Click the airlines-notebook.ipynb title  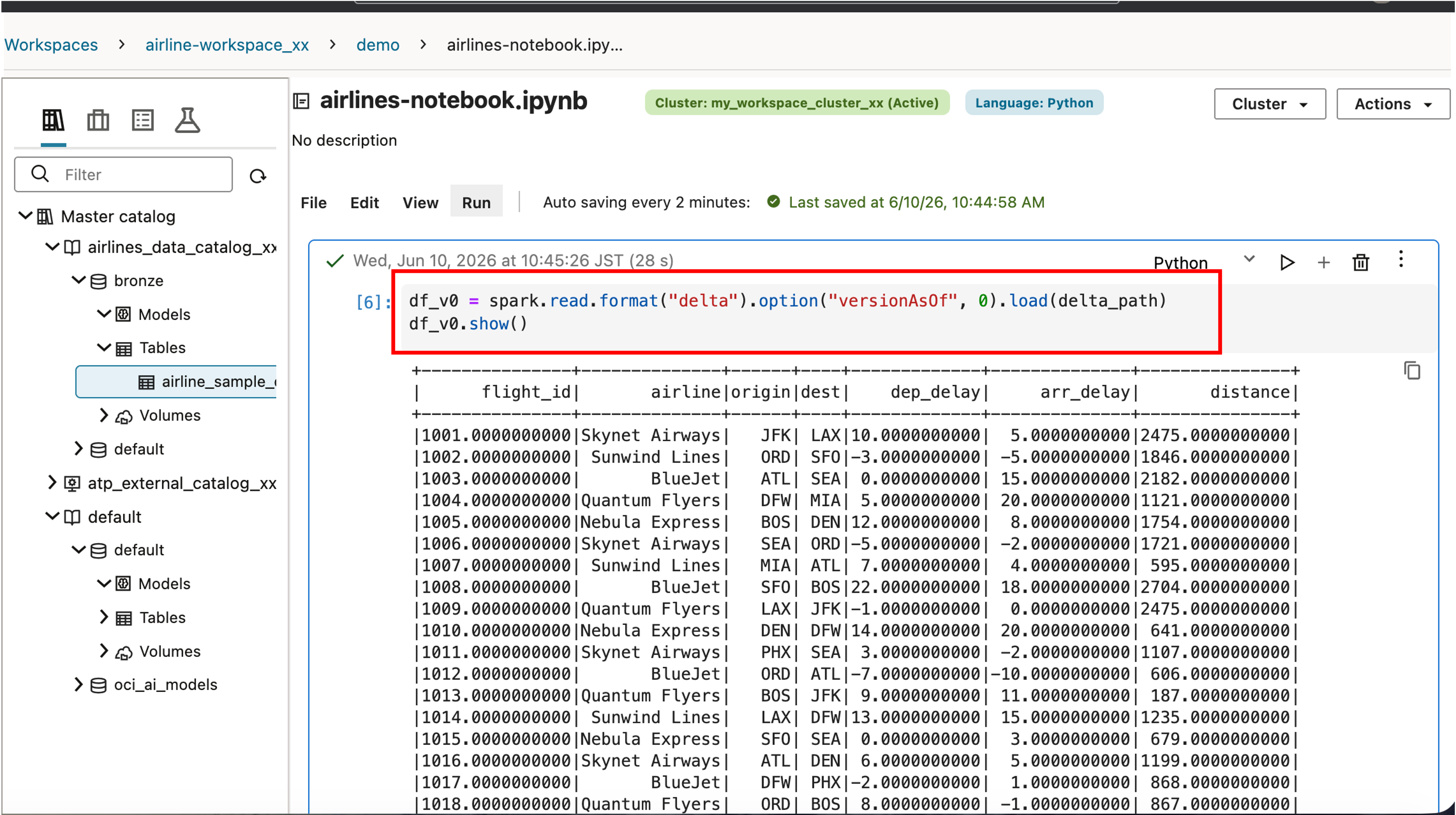click(x=453, y=101)
